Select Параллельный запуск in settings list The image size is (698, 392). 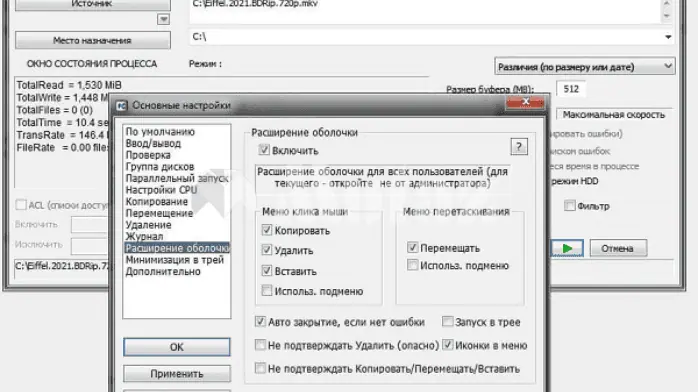click(x=177, y=178)
